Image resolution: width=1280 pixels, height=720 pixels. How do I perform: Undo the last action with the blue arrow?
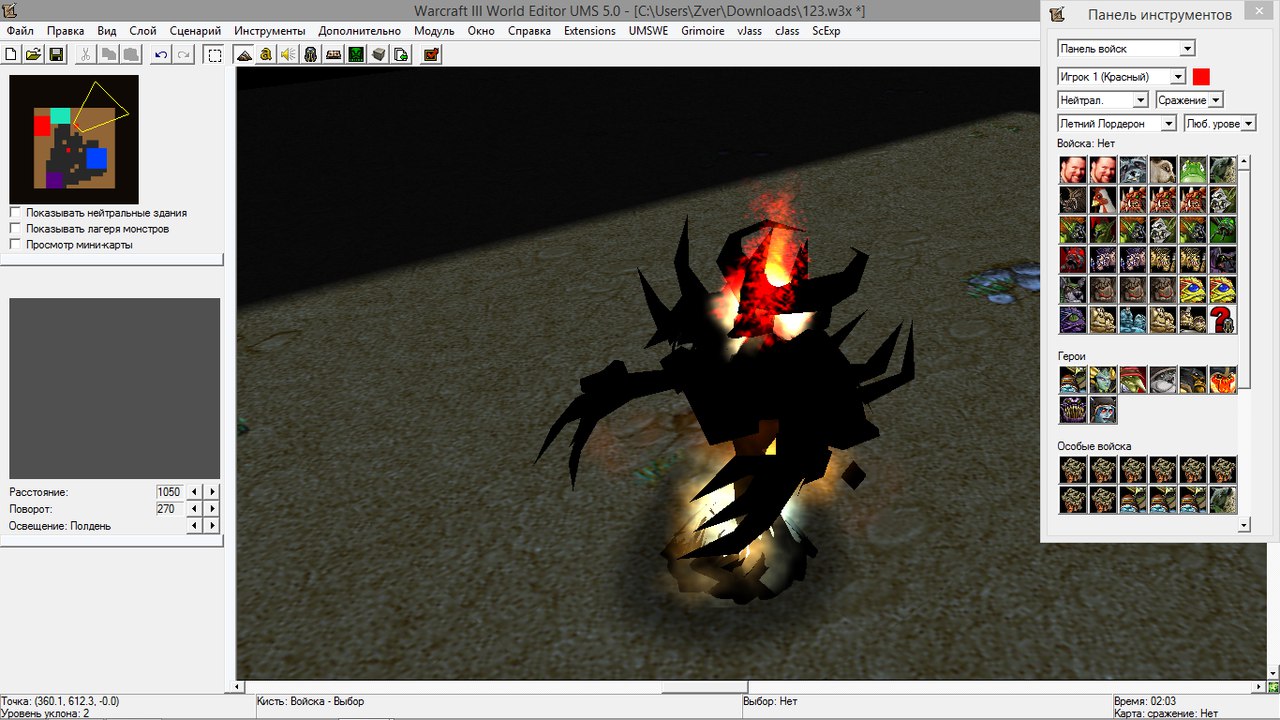tap(161, 54)
